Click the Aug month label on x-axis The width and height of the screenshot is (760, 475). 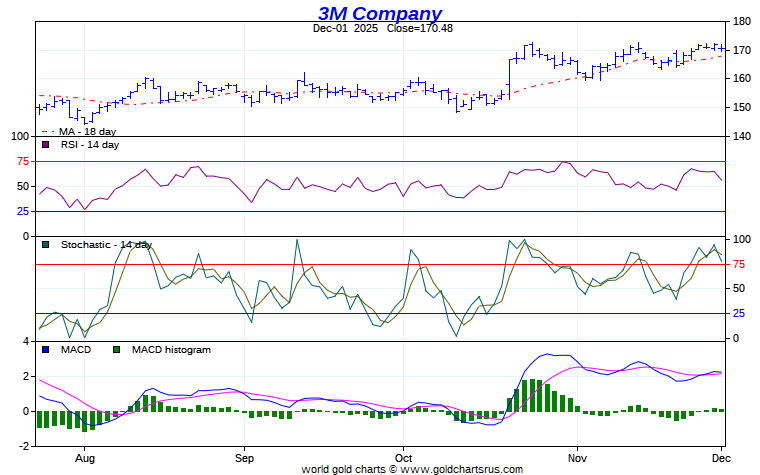pyautogui.click(x=85, y=458)
